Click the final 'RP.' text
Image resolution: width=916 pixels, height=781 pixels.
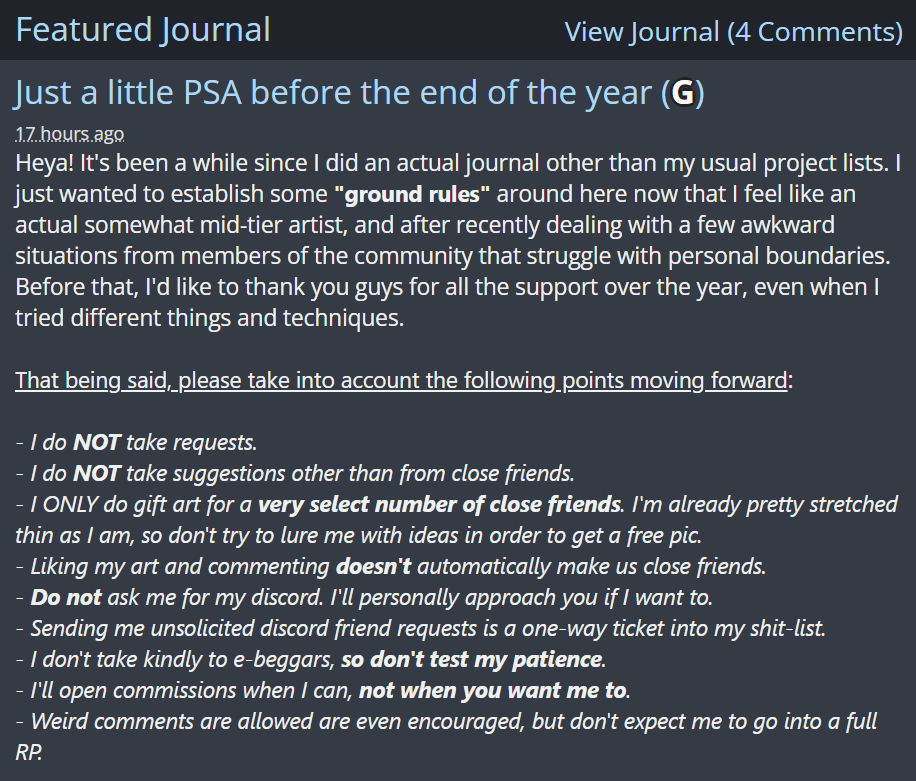click(x=29, y=753)
